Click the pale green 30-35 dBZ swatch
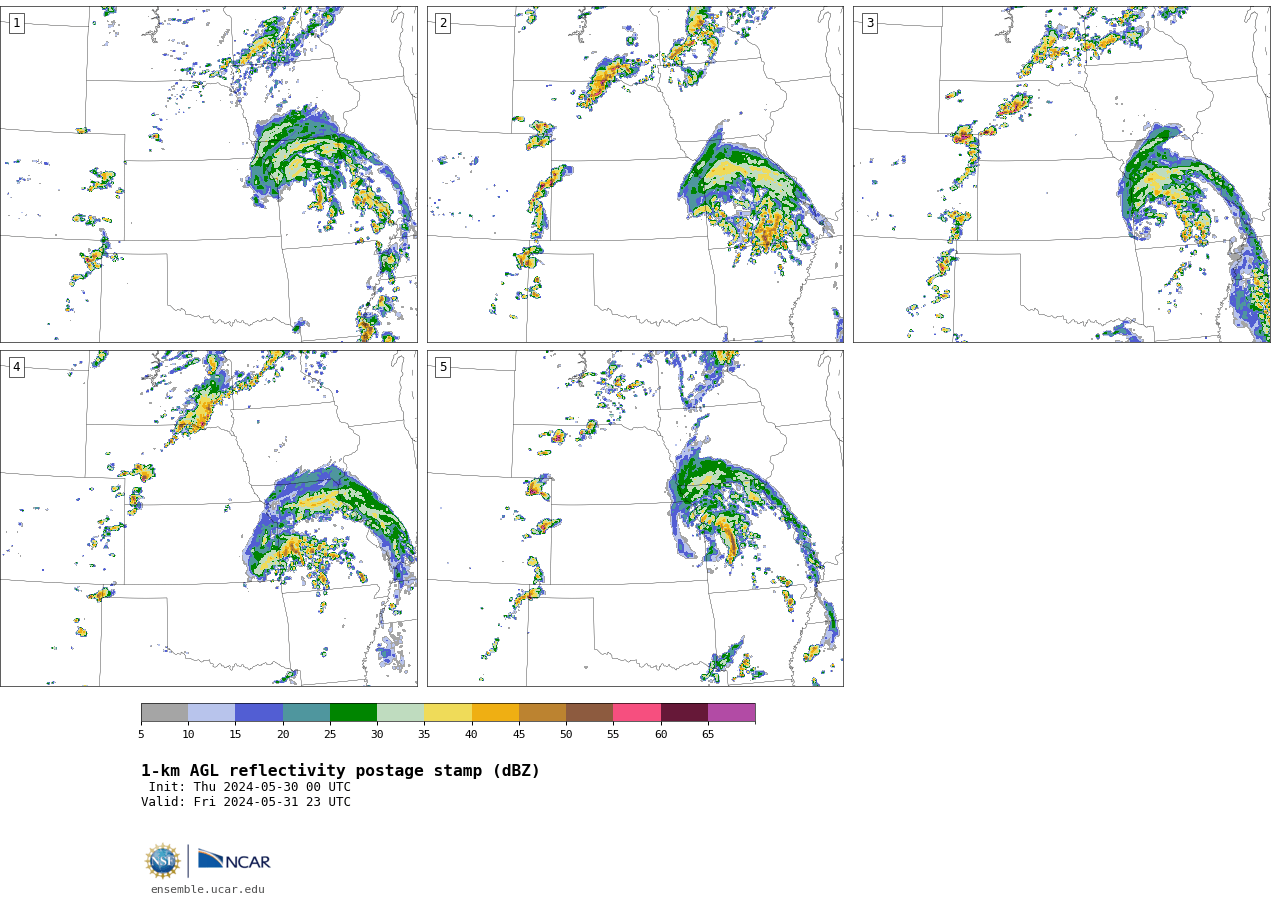The width and height of the screenshot is (1280, 901). pyautogui.click(x=400, y=713)
